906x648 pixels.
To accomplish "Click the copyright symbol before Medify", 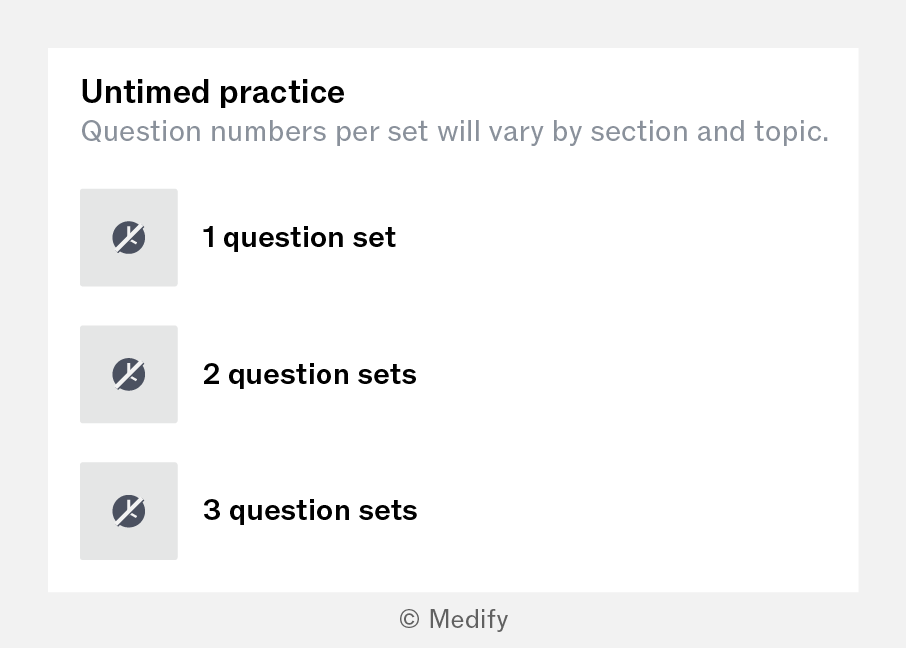I will pos(409,619).
